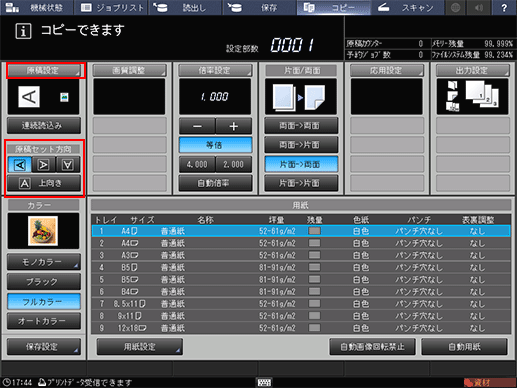517x388 pixels.
Task: Click the 上向き upward orientation button
Action: 44,183
